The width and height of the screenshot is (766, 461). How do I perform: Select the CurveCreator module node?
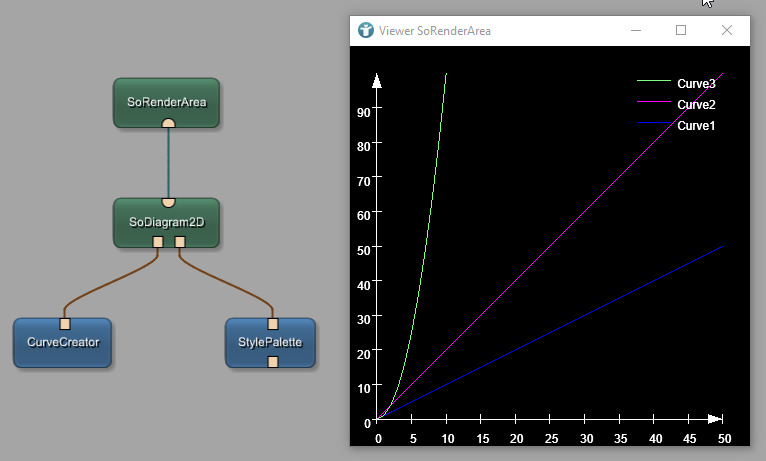tap(63, 343)
